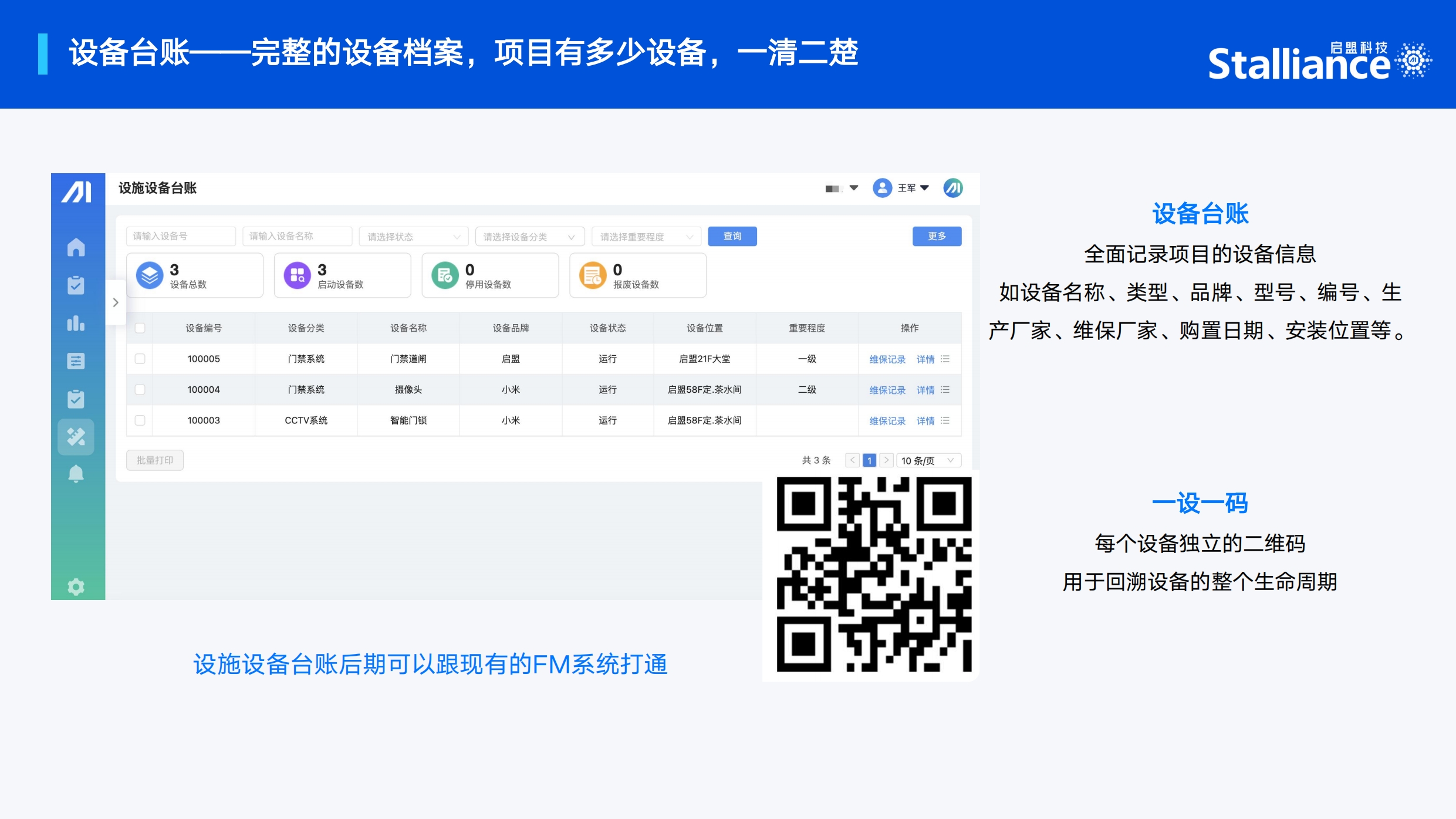The image size is (1456, 819).
Task: Expand the collapsed sidebar with the chevron arrow
Action: click(x=116, y=302)
